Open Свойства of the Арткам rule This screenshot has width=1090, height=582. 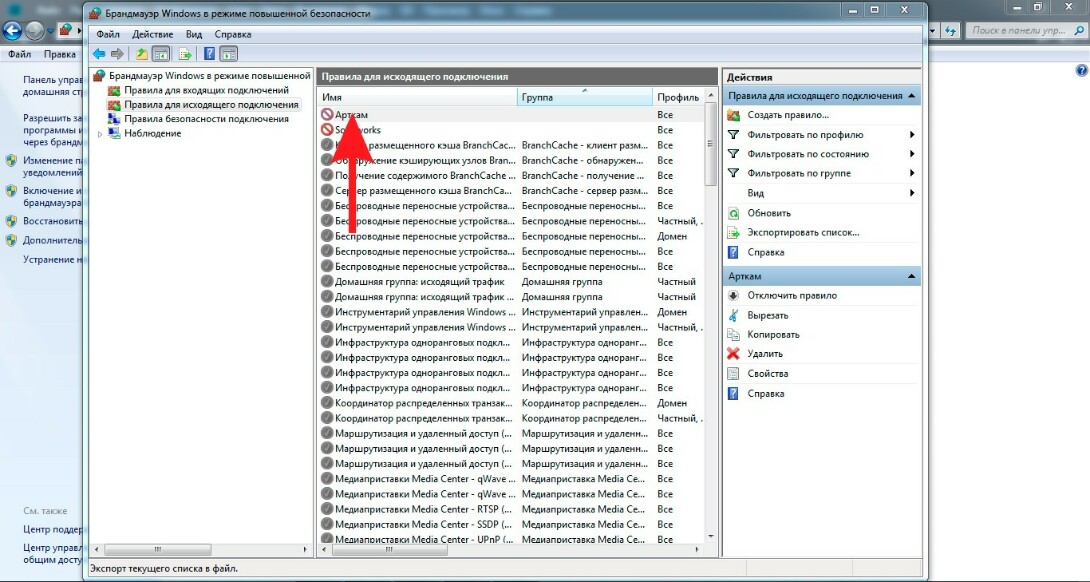click(767, 373)
